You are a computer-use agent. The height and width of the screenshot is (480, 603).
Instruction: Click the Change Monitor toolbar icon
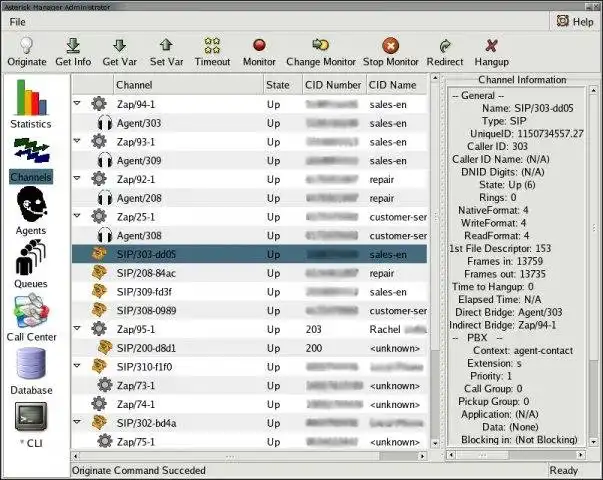320,45
